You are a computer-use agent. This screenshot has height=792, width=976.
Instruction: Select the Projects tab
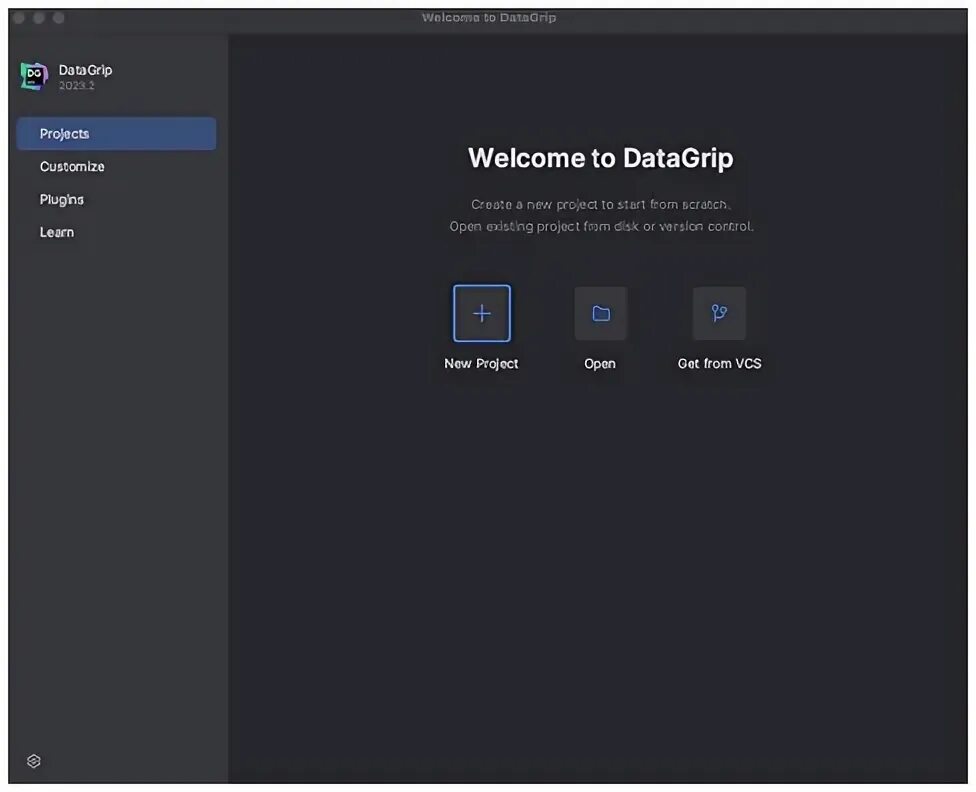click(116, 133)
